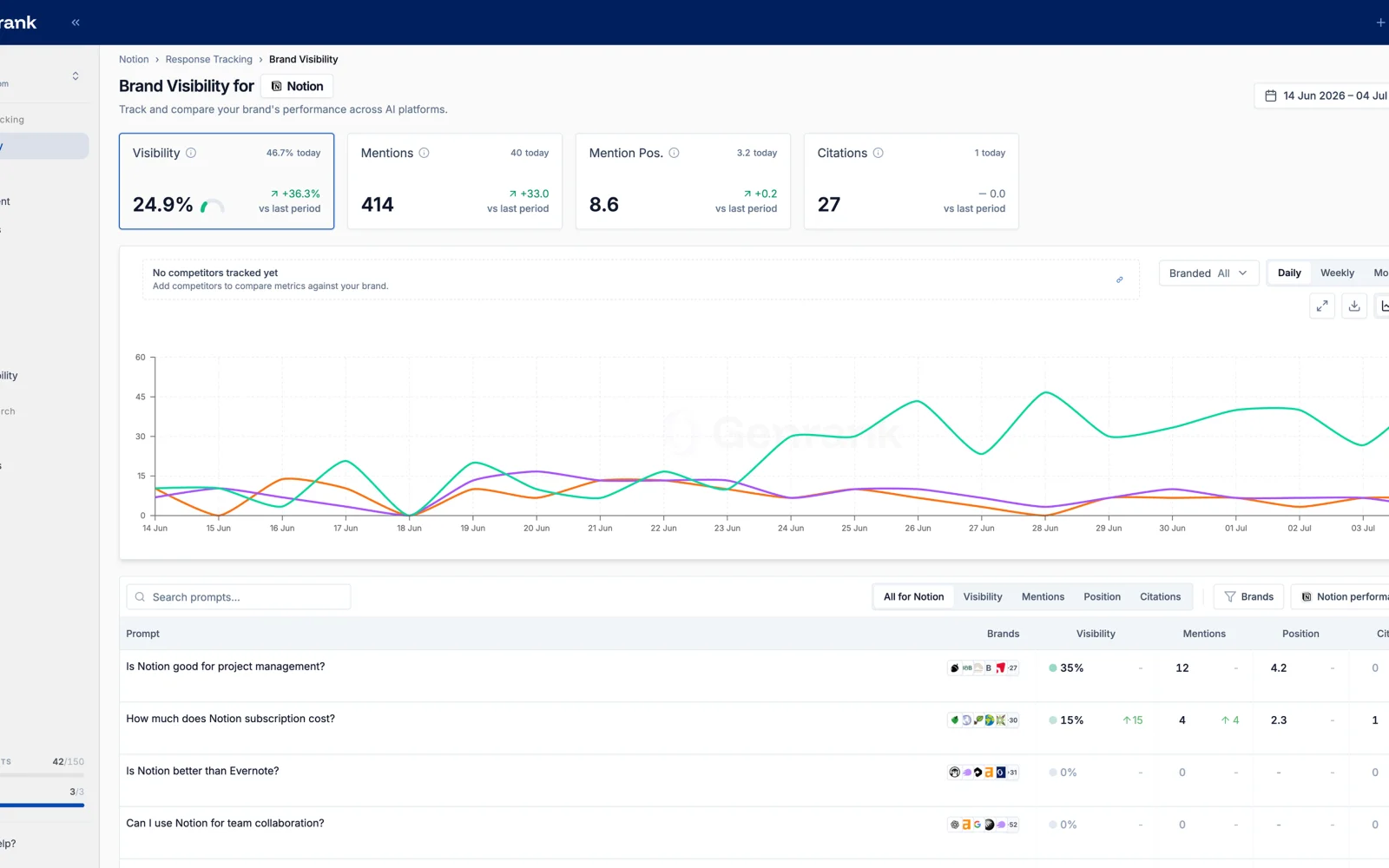The height and width of the screenshot is (868, 1389).
Task: Collapse sidebar with double chevron icon
Action: coord(76,23)
